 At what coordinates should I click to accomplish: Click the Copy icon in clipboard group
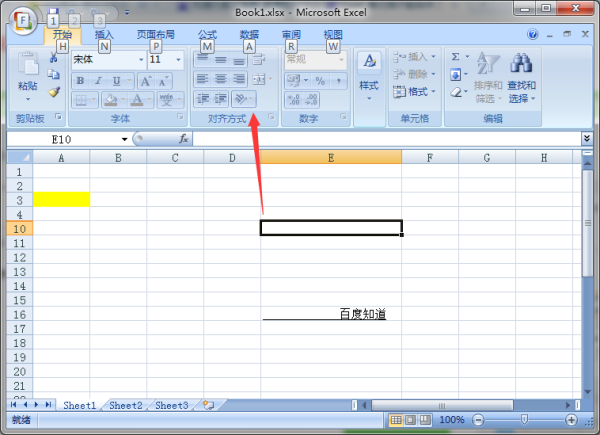tap(54, 75)
